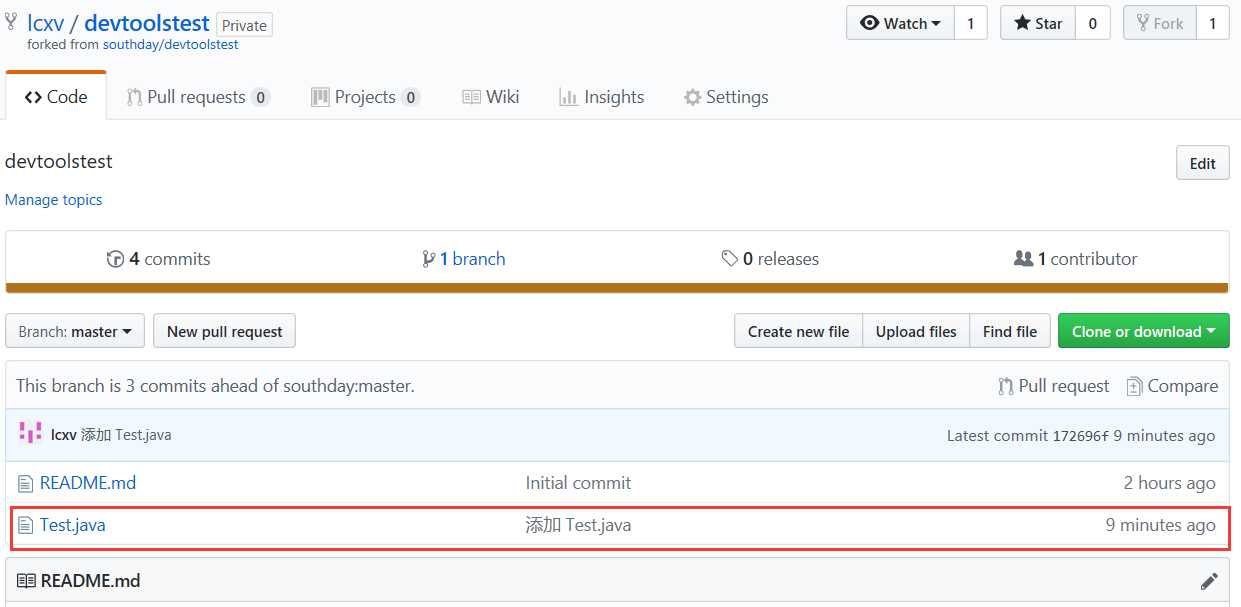Open the Branch: master dropdown
The image size is (1241, 607).
click(x=75, y=331)
